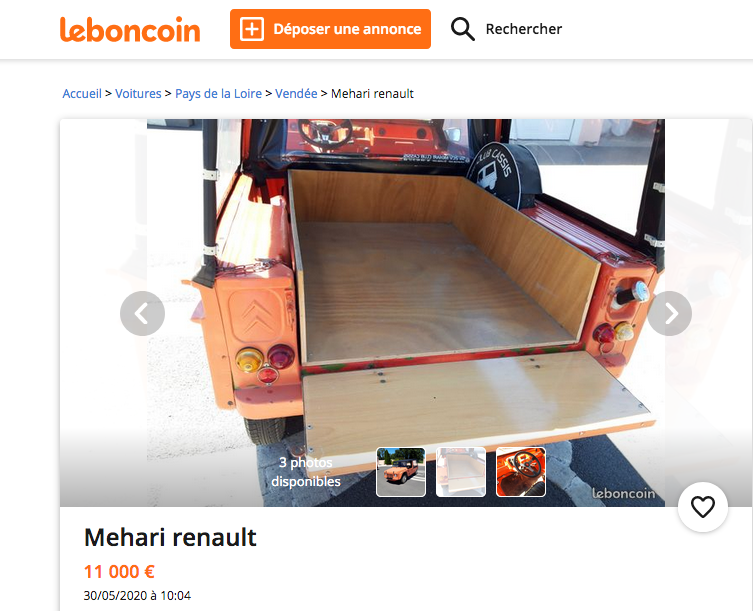Image resolution: width=753 pixels, height=611 pixels.
Task: Show next photo with right arrow
Action: click(670, 313)
